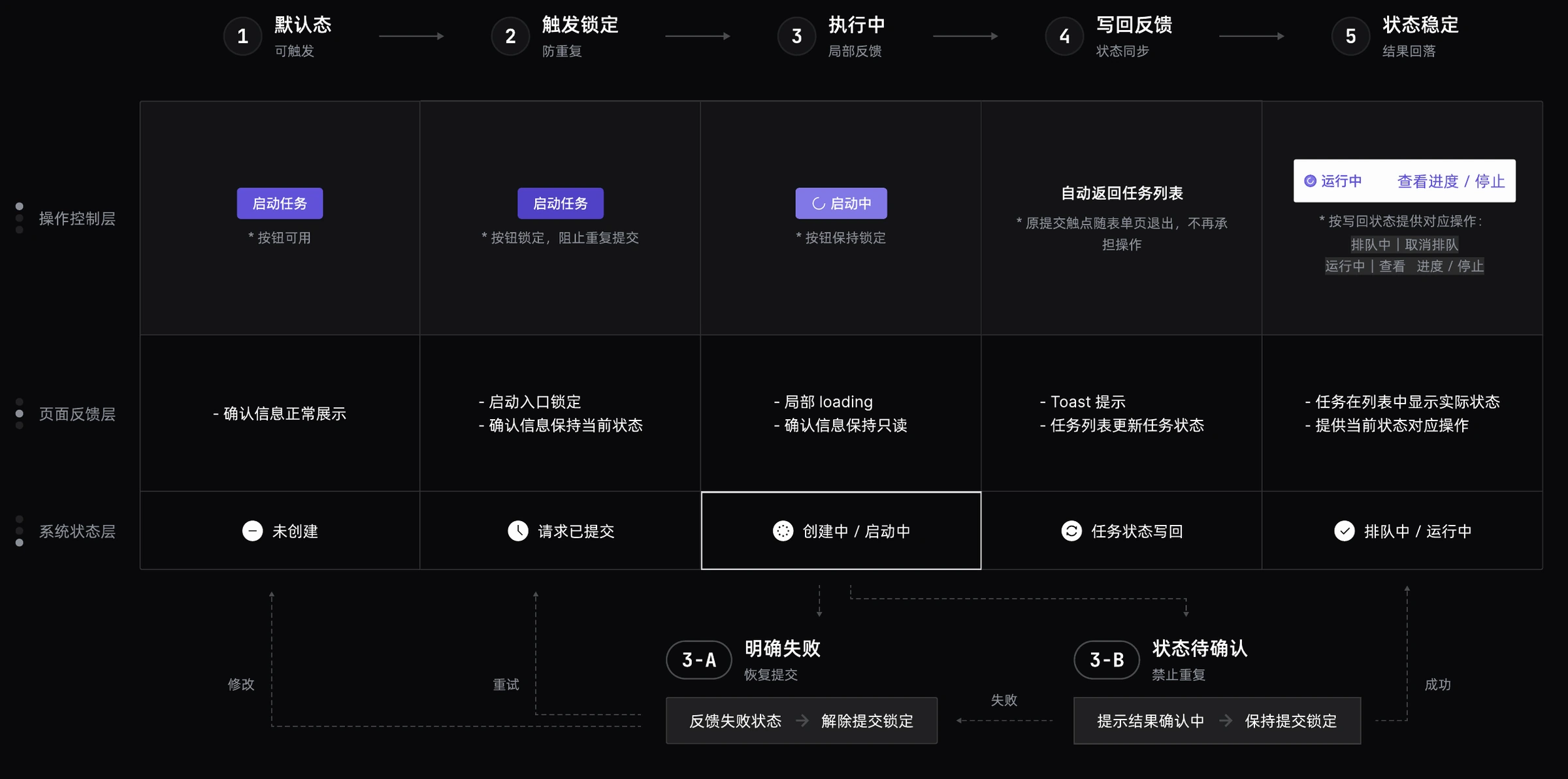Click the spinner icon inside the 启动中 button
The image size is (1568, 779).
point(818,204)
